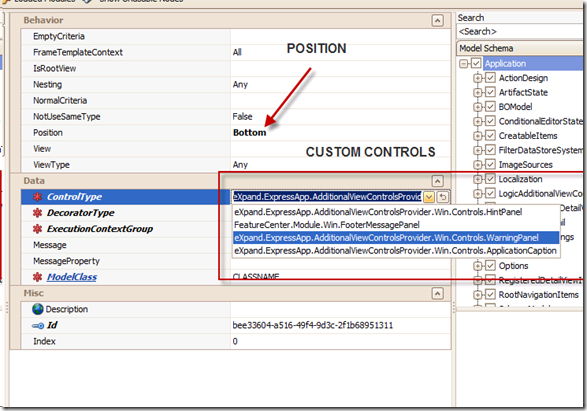587x411 pixels.
Task: Click the NotUseSameType value False
Action: (x=242, y=117)
